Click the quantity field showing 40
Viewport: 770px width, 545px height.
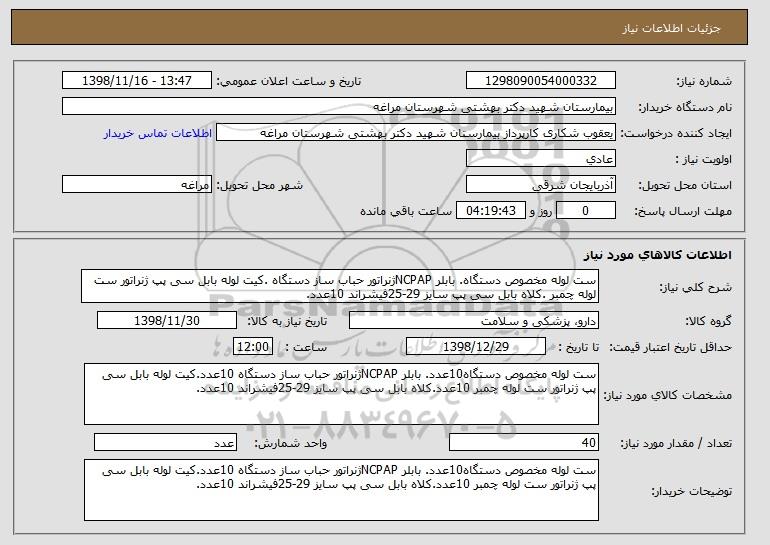tap(524, 442)
